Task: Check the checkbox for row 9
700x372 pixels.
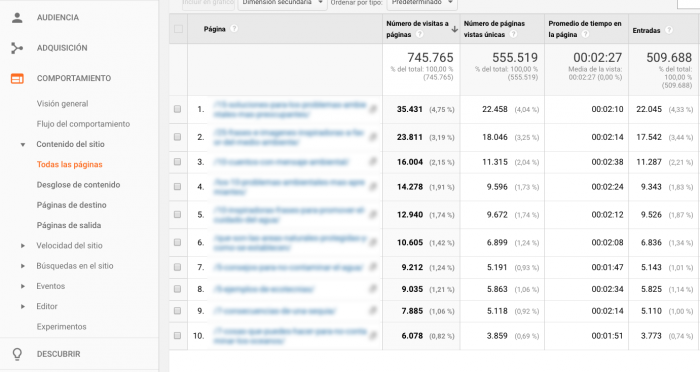Action: click(177, 311)
